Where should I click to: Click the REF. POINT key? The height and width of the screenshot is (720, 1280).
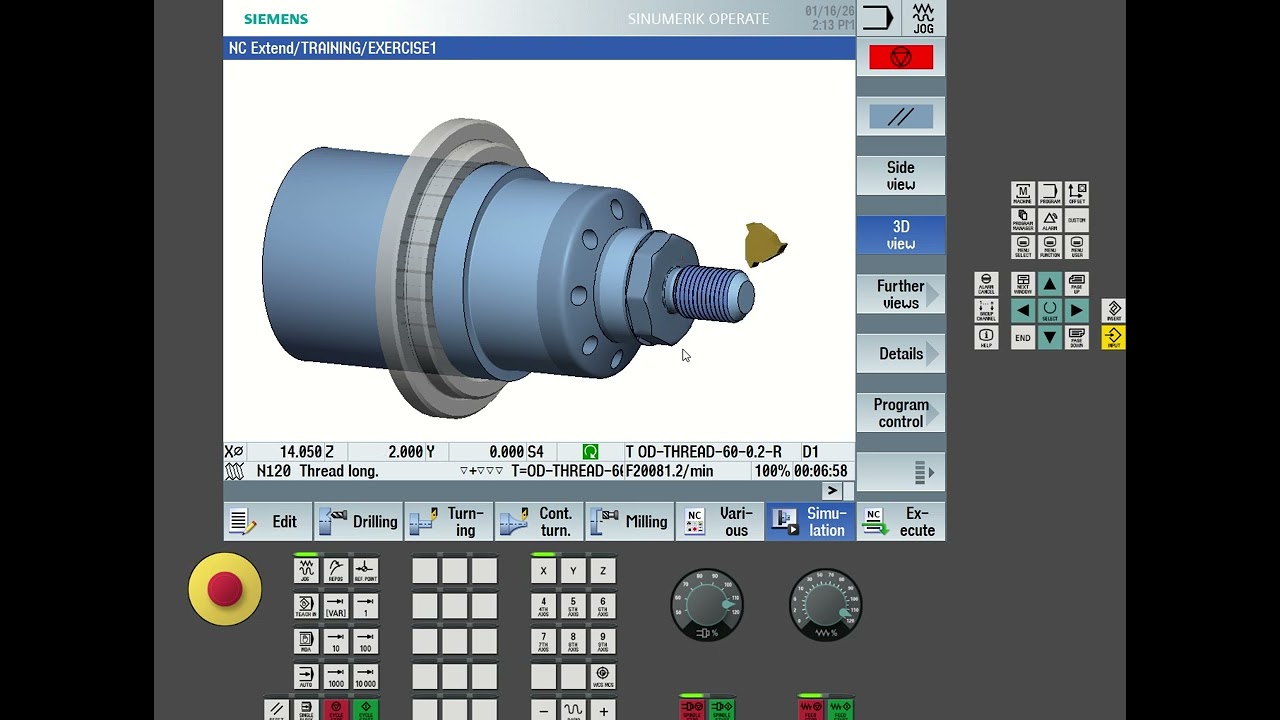click(x=366, y=571)
